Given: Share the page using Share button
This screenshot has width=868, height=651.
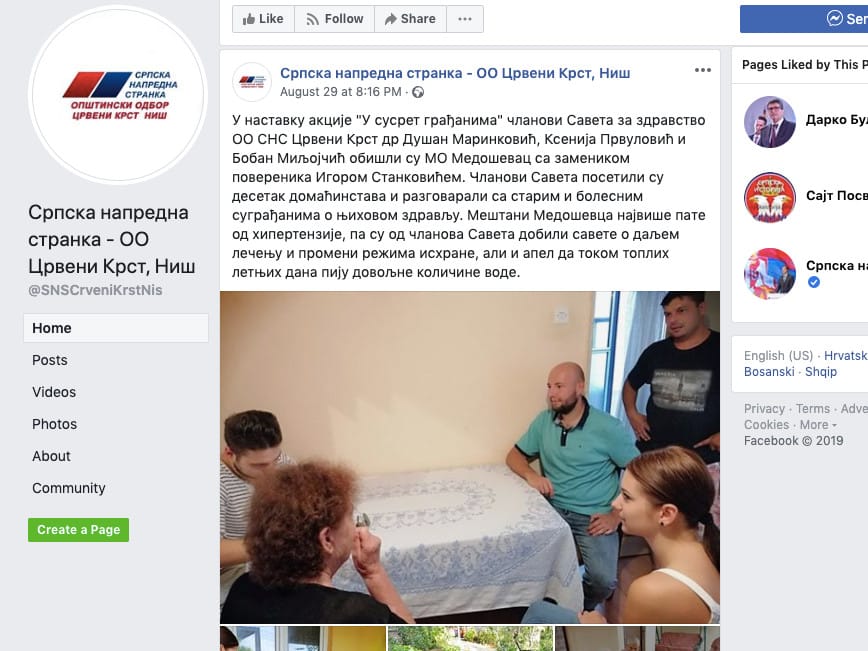Looking at the screenshot, I should pyautogui.click(x=410, y=19).
